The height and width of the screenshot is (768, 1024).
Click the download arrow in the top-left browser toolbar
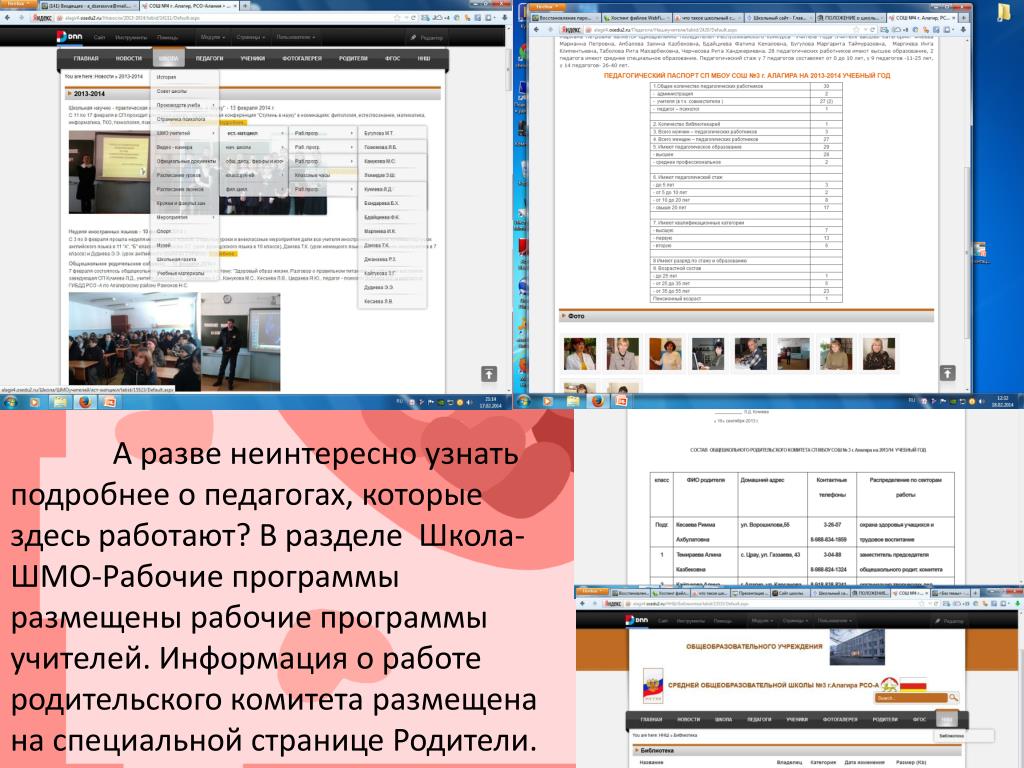pyautogui.click(x=505, y=18)
